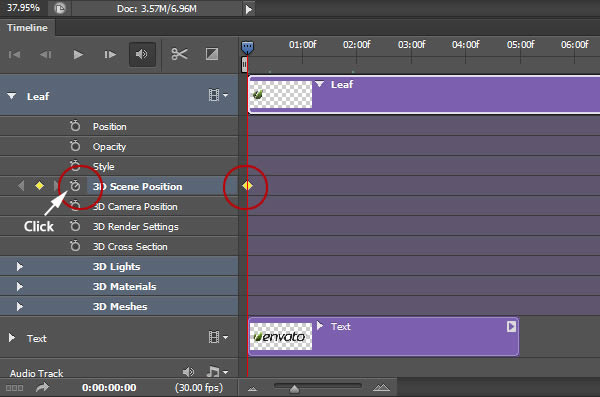Step to next frame
Viewport: 600px width, 397px height.
[x=110, y=55]
